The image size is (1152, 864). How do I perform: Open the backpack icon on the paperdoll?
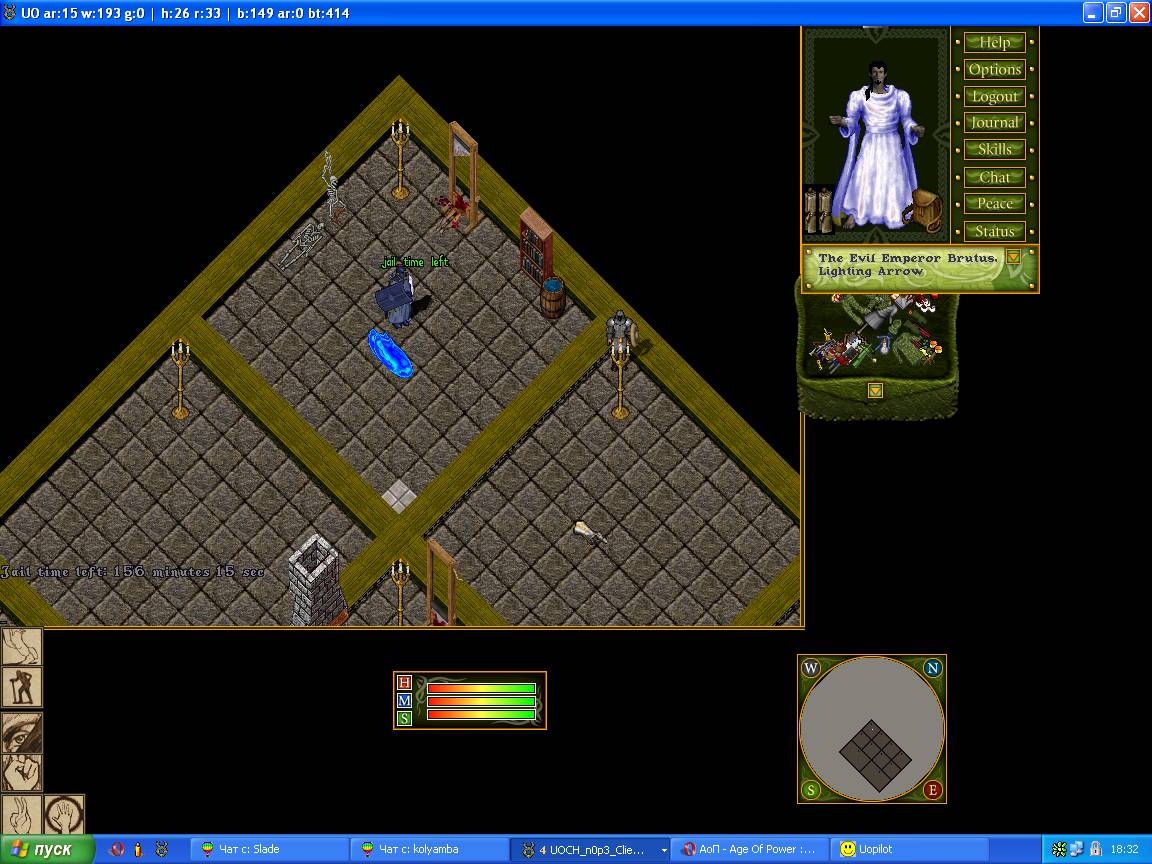(927, 210)
